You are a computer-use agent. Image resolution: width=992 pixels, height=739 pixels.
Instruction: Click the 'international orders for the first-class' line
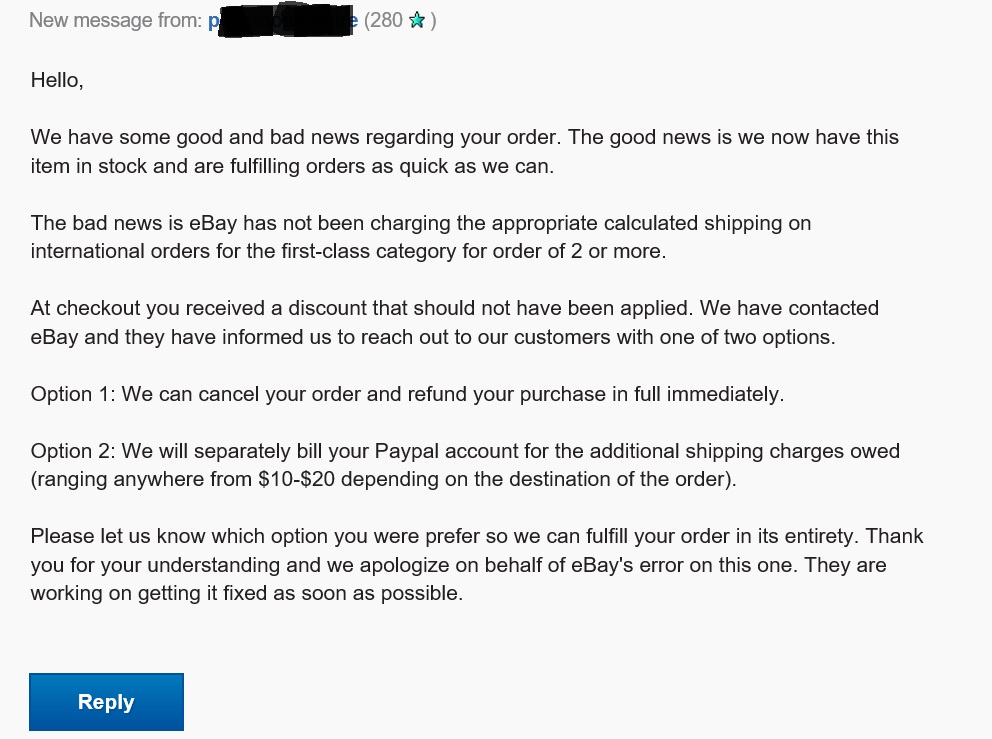[349, 251]
